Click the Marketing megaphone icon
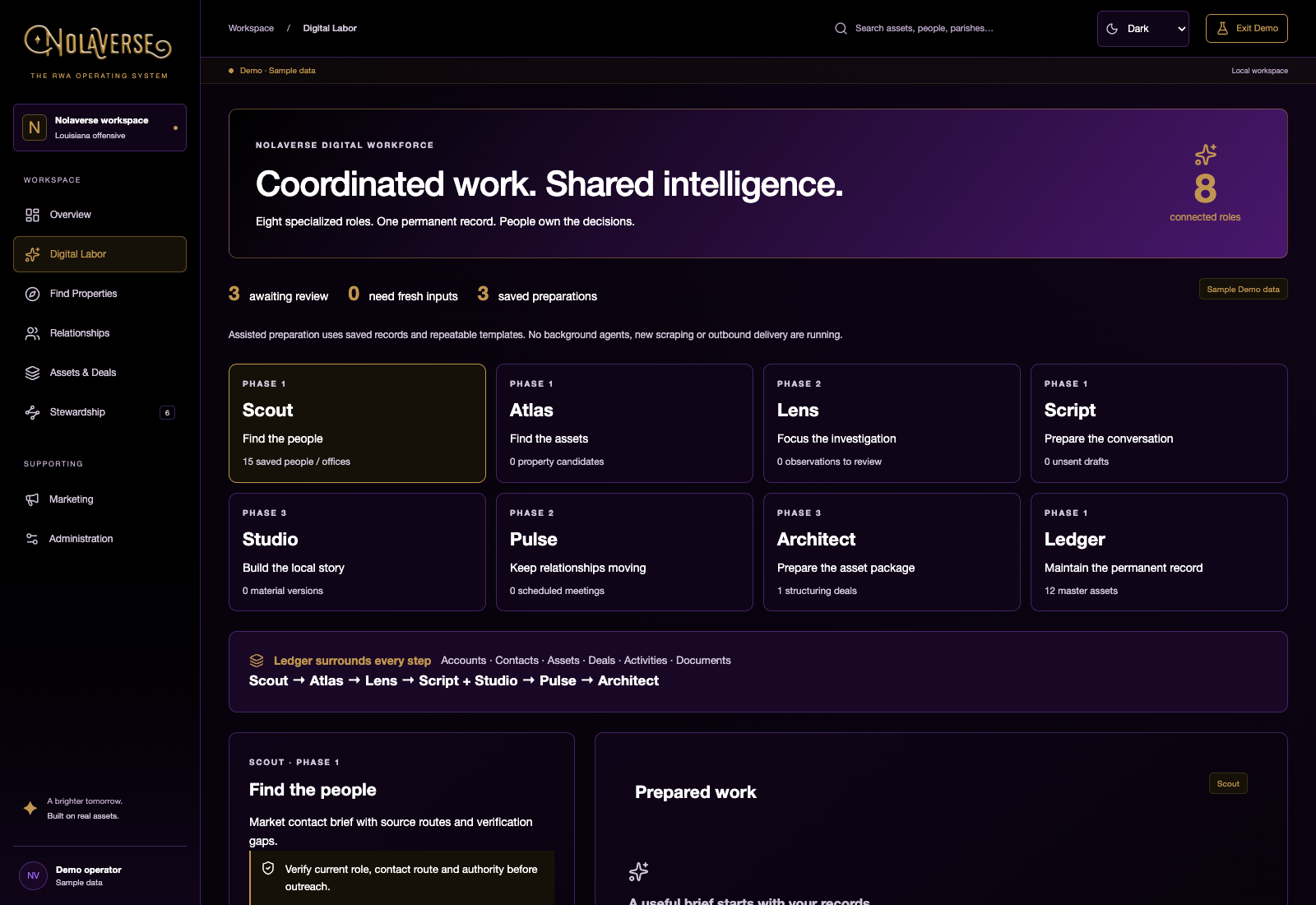Image resolution: width=1316 pixels, height=905 pixels. 32,499
